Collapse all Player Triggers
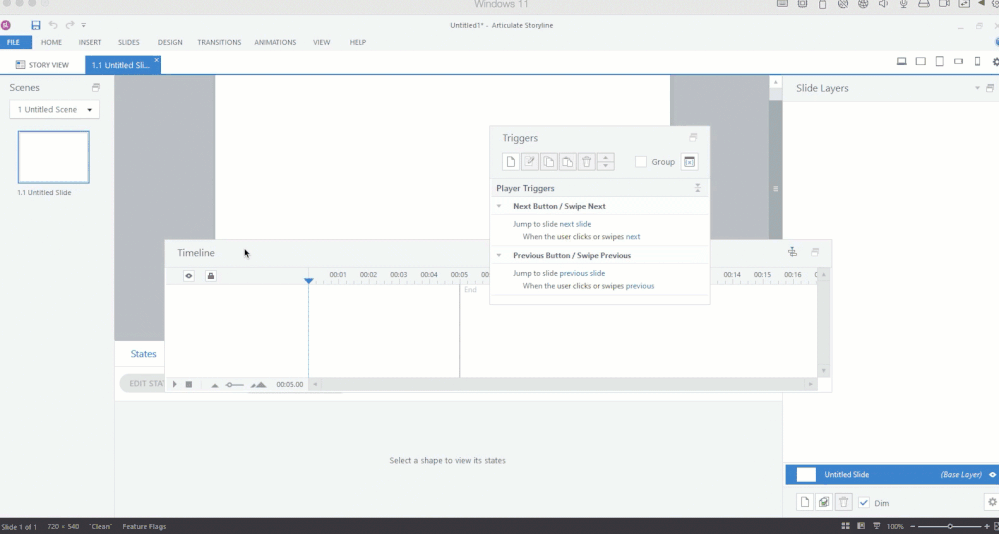999x534 pixels. 698,188
